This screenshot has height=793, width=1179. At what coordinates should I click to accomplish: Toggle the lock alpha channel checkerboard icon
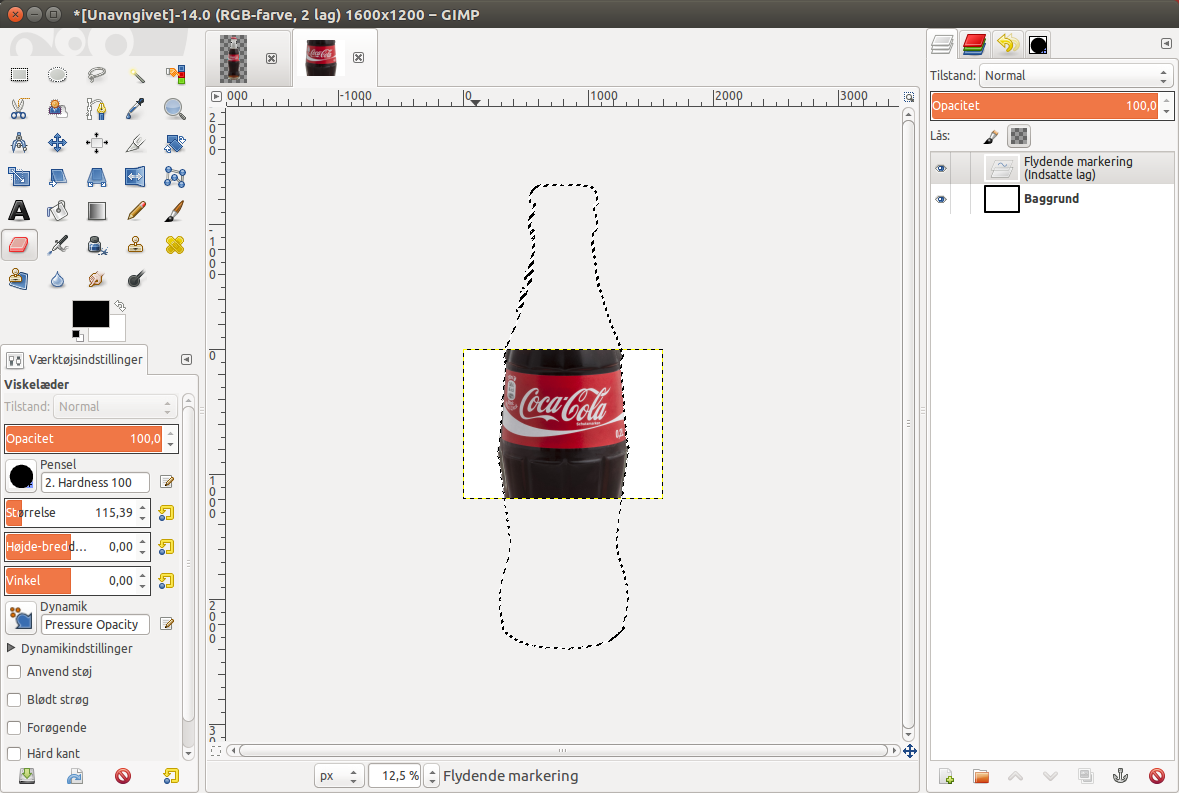[x=1019, y=137]
